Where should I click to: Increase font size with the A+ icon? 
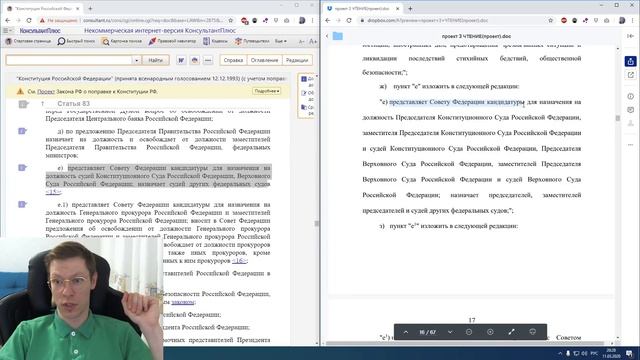(313, 41)
